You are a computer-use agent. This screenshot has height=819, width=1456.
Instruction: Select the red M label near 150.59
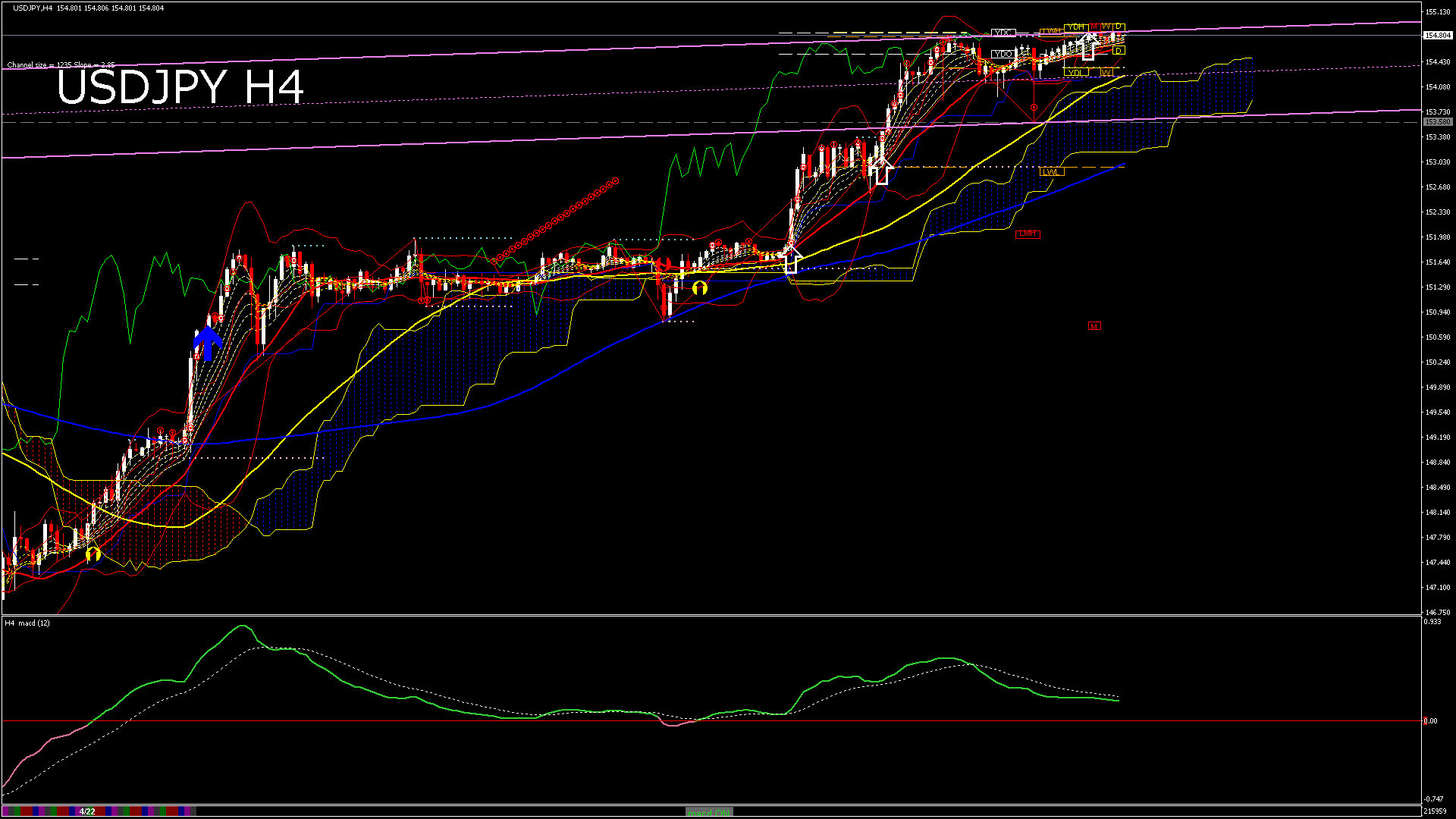pos(1094,326)
